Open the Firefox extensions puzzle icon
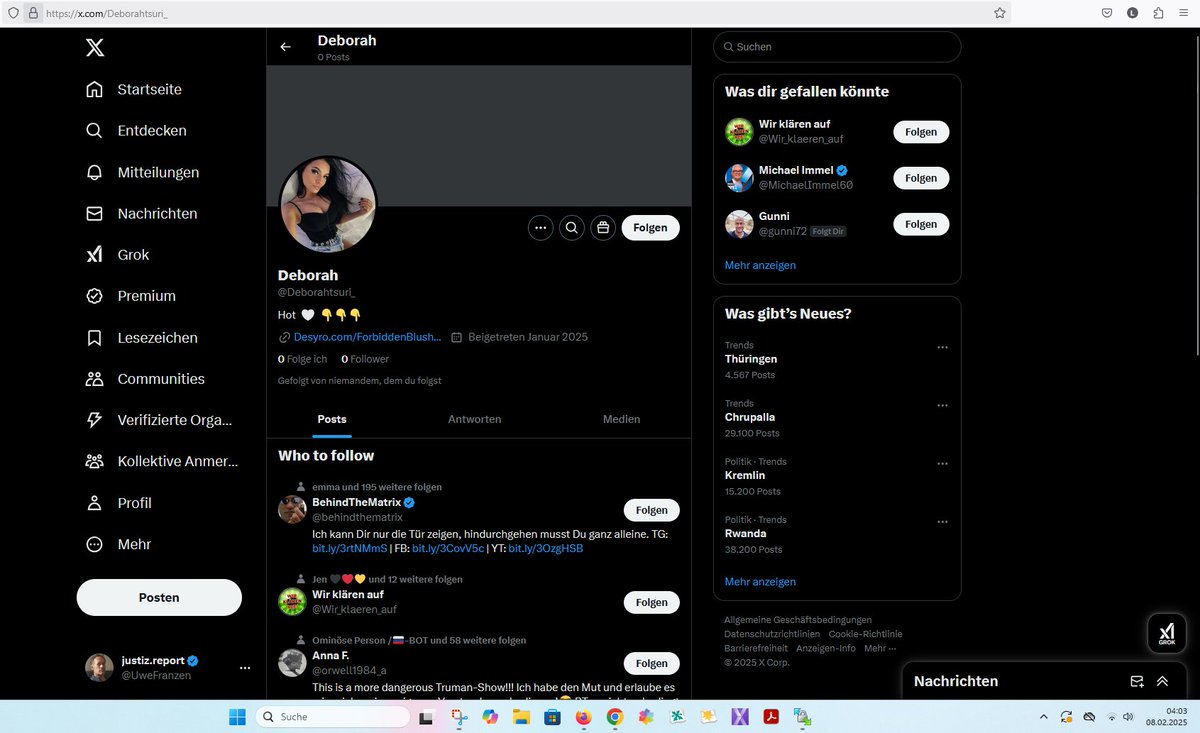1200x733 pixels. 1158,13
